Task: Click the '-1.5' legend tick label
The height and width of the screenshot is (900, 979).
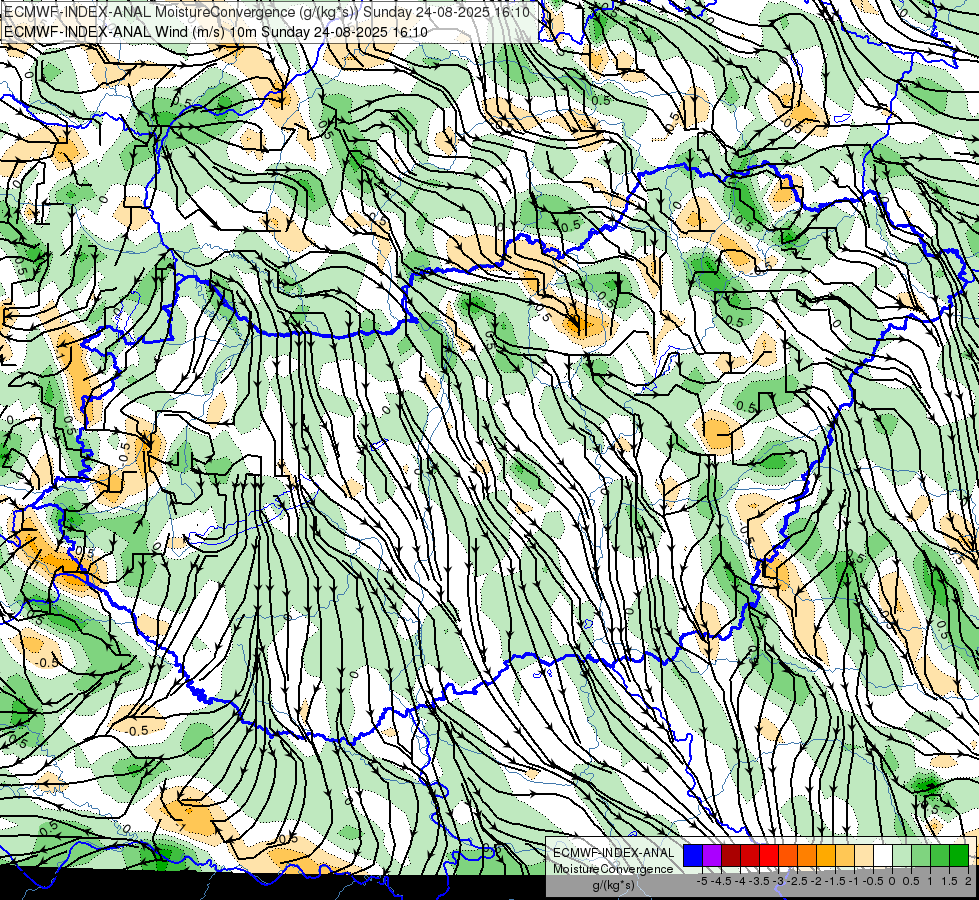Action: coord(835,881)
